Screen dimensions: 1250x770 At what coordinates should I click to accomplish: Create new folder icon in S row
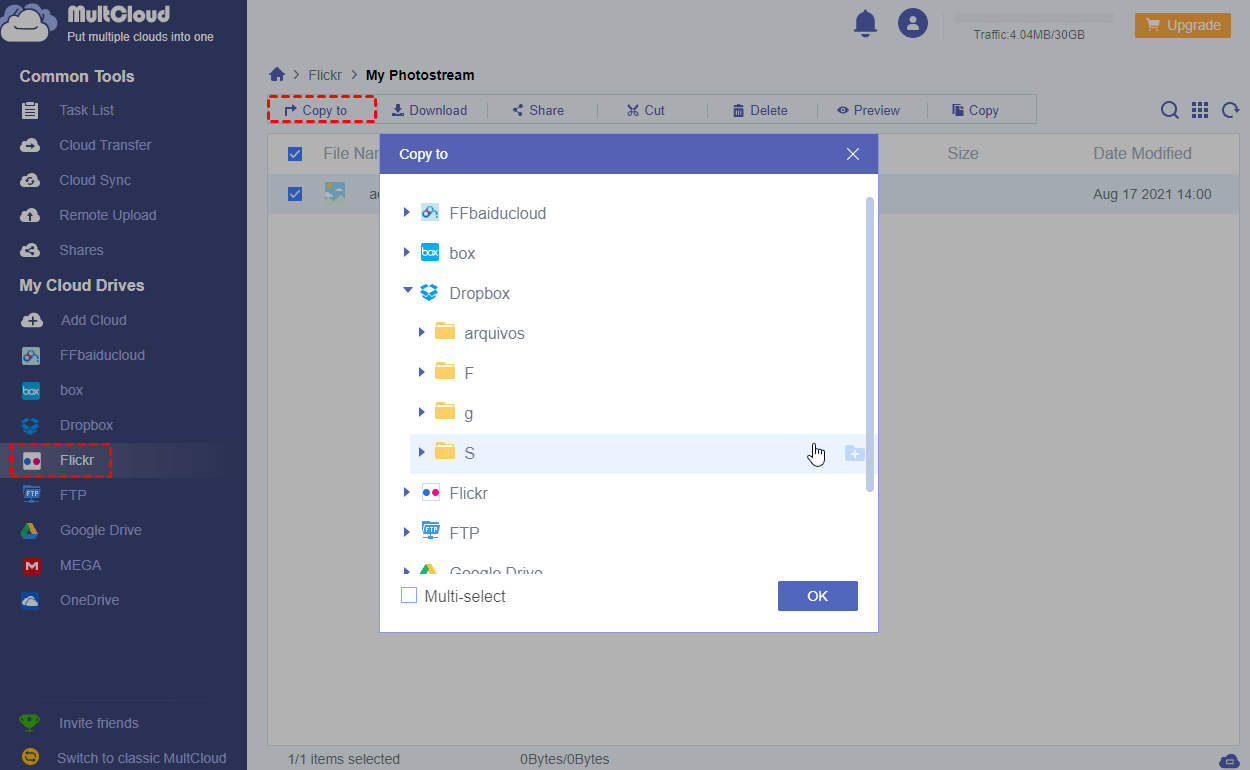(854, 453)
